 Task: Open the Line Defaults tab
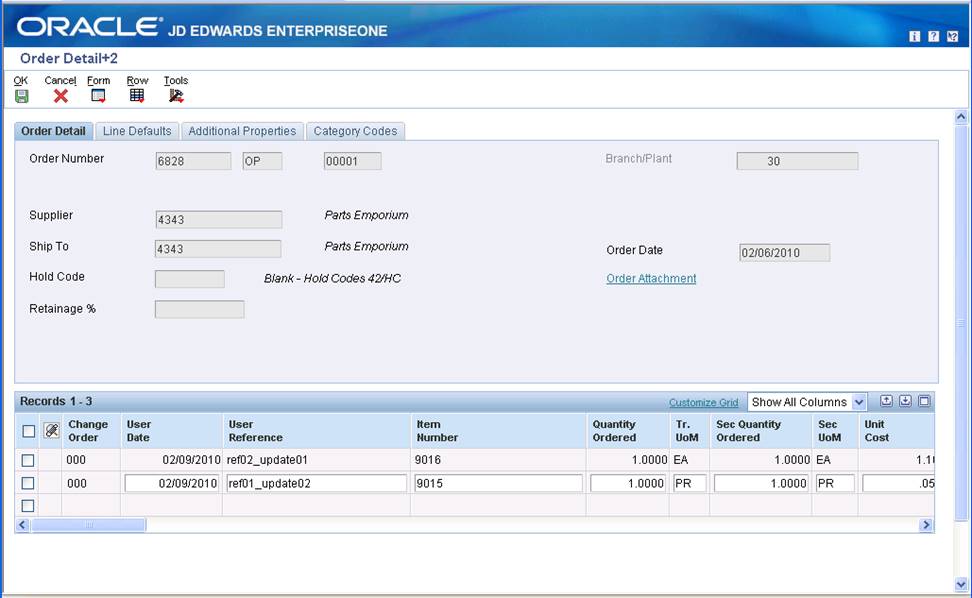tap(137, 131)
